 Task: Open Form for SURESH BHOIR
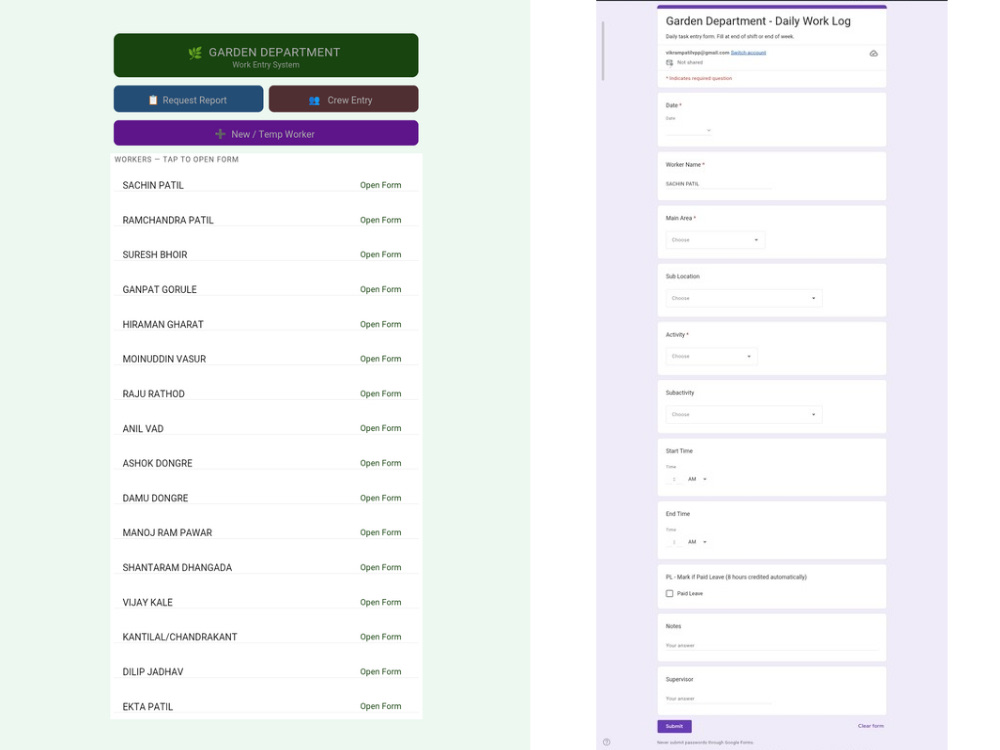click(381, 254)
